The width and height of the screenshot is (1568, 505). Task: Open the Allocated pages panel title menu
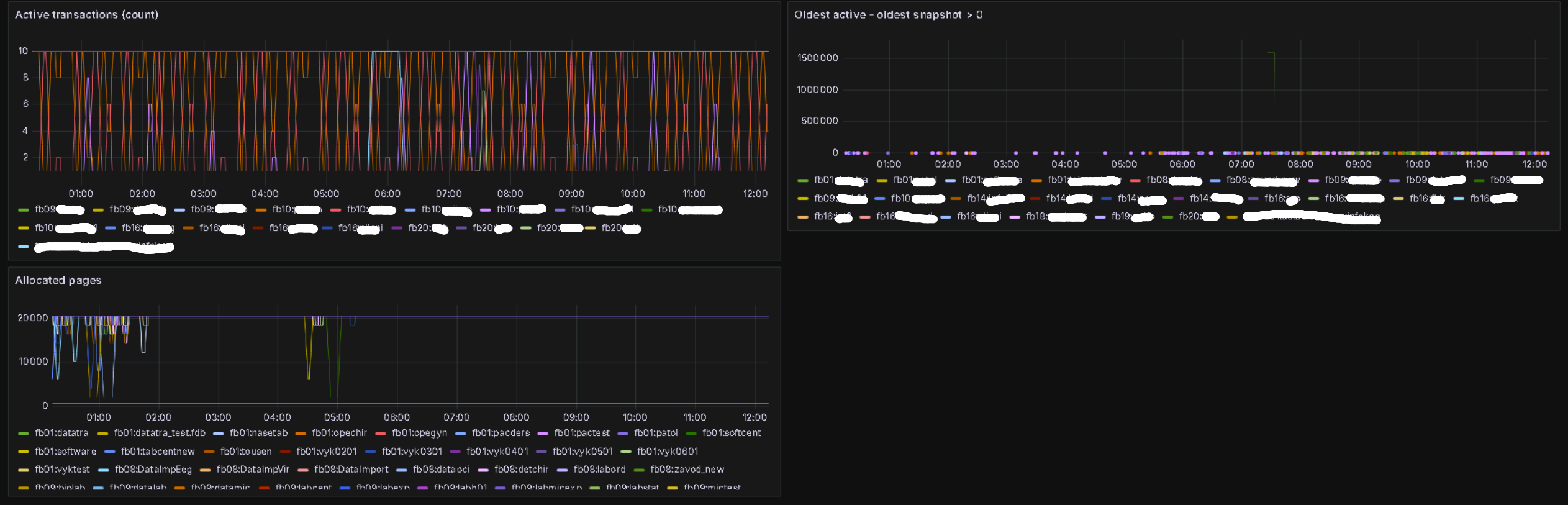point(58,280)
